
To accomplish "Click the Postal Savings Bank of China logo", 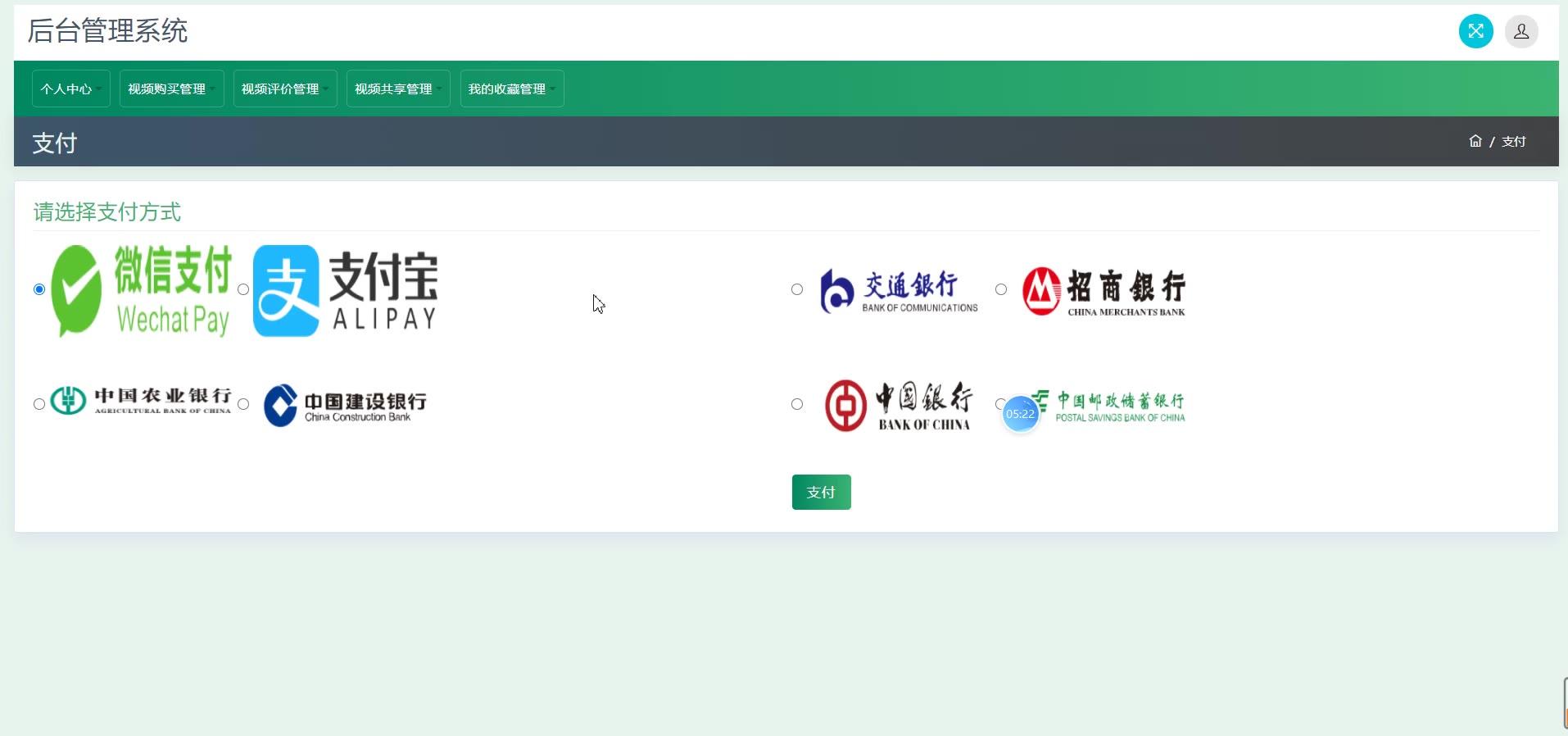I will coord(1108,406).
